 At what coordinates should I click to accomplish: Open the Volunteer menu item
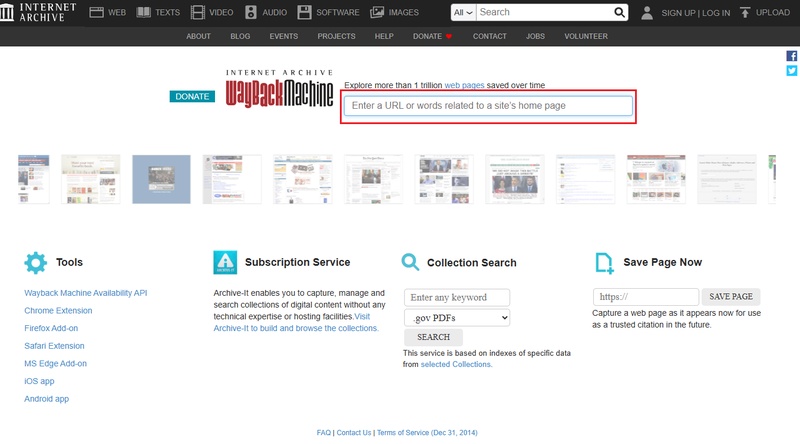pos(586,36)
